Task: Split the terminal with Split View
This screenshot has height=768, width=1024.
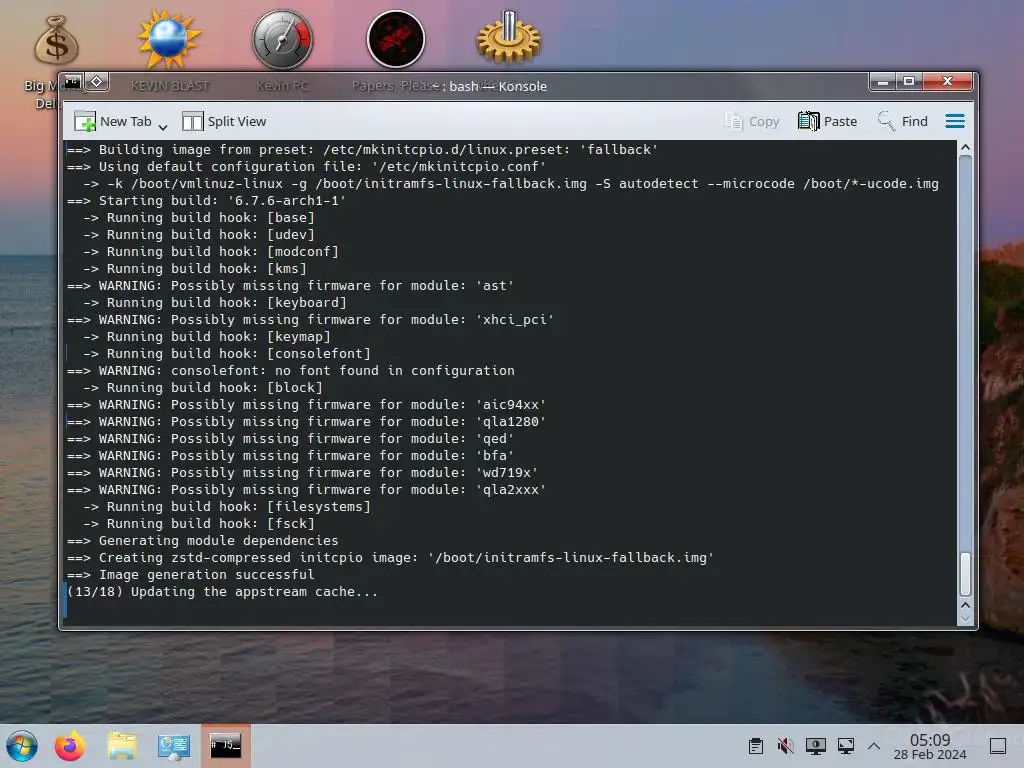Action: 224,121
